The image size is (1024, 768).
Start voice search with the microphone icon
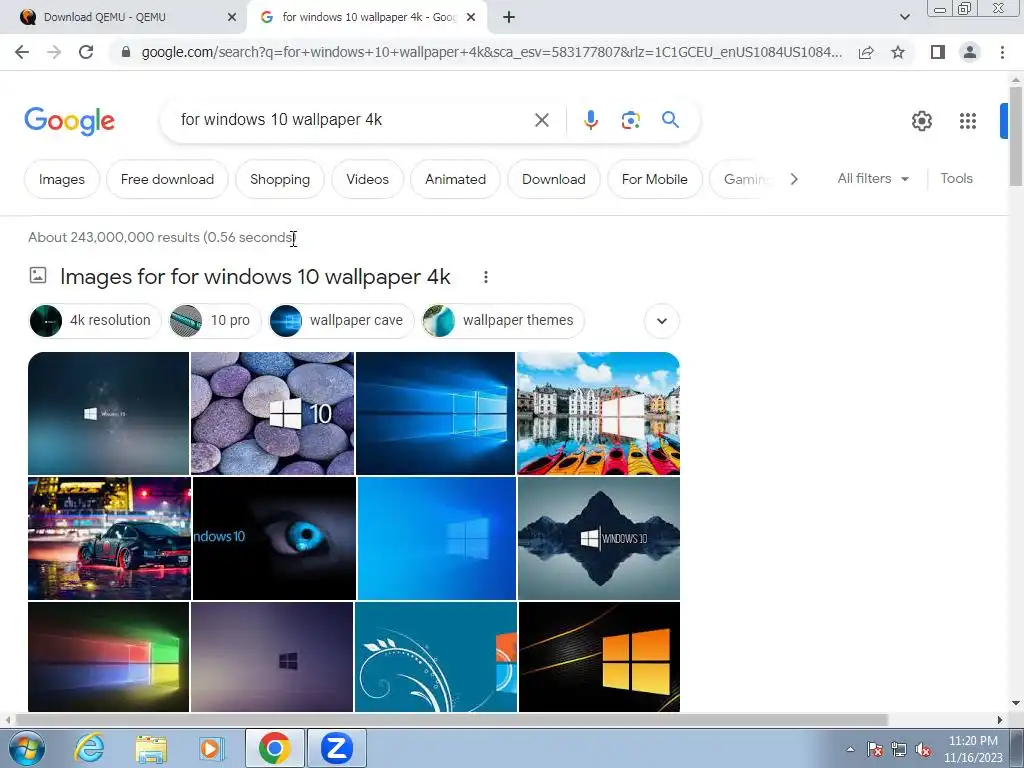click(x=590, y=120)
